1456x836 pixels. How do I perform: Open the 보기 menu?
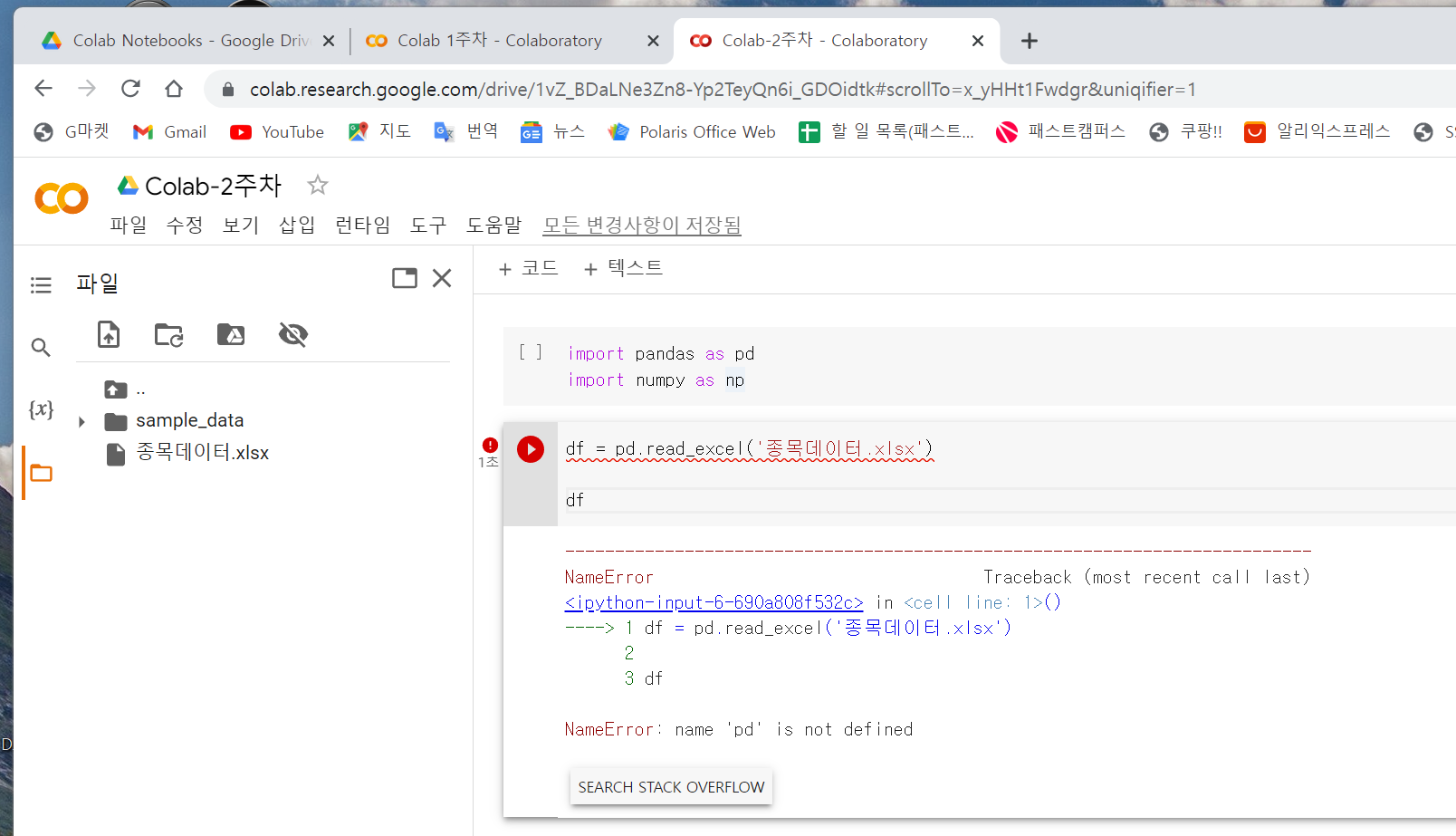[x=241, y=225]
